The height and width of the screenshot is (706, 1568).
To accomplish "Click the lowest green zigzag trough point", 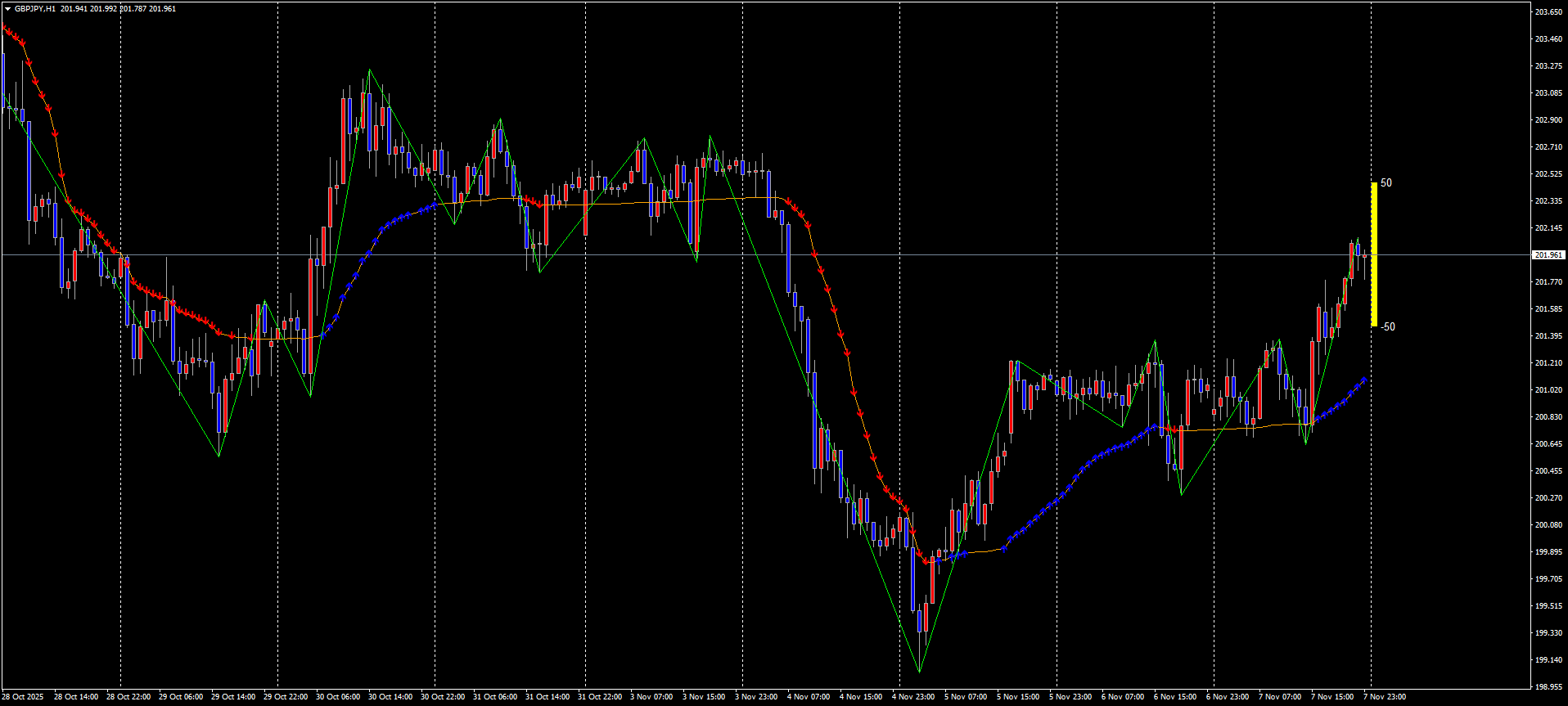I will pos(920,672).
